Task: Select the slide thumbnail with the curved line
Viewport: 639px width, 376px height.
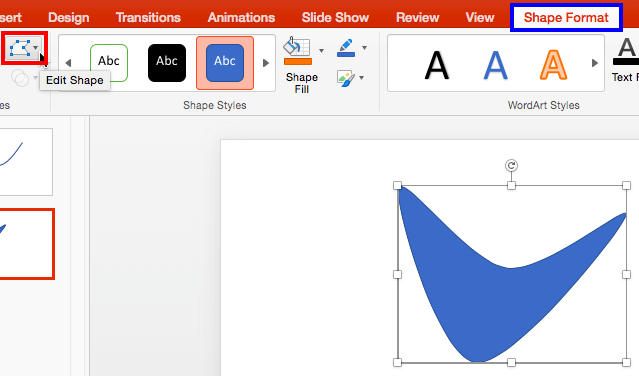Action: 26,162
